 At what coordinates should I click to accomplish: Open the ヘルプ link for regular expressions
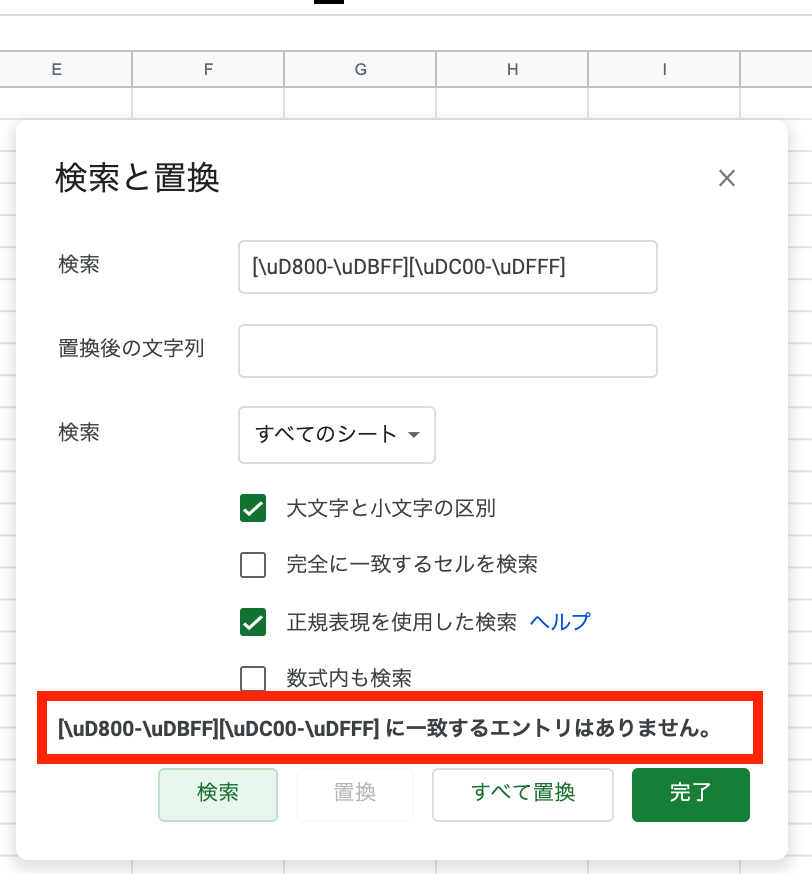[560, 622]
